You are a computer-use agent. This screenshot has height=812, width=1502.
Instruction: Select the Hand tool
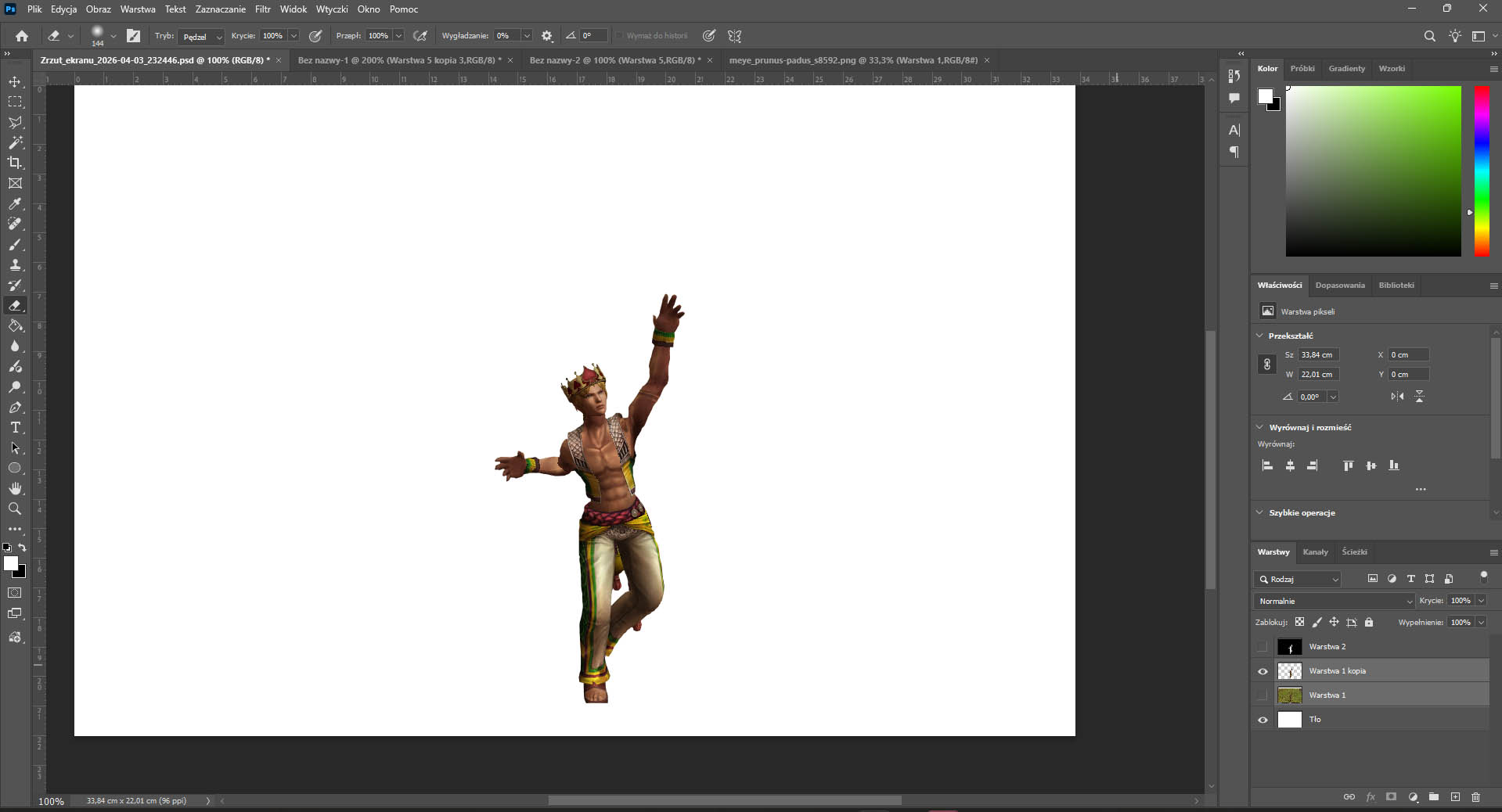(x=15, y=488)
